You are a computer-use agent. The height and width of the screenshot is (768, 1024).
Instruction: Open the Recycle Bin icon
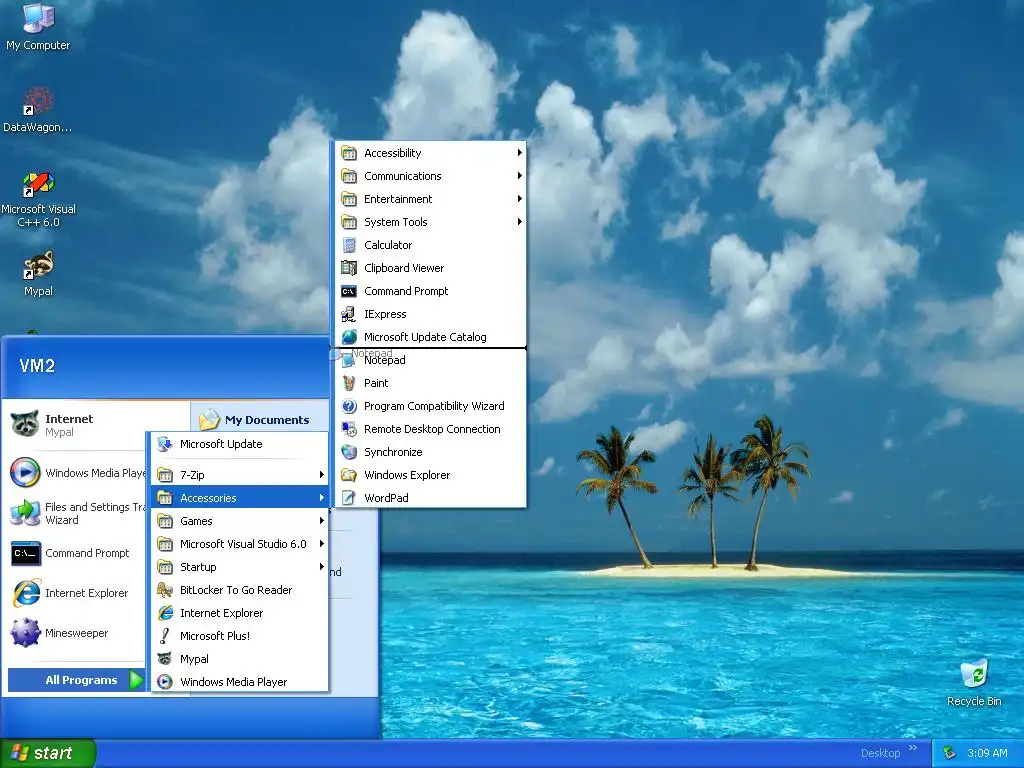click(x=974, y=674)
